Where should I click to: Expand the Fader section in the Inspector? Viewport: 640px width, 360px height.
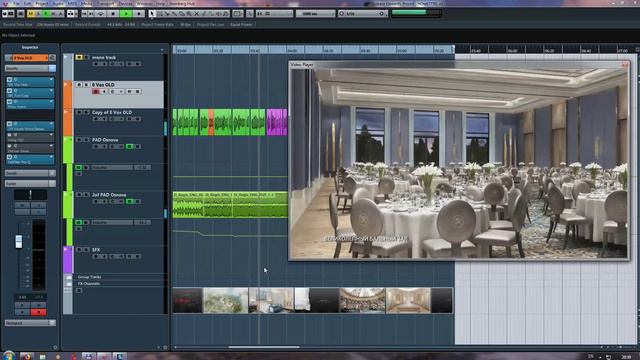(30, 184)
